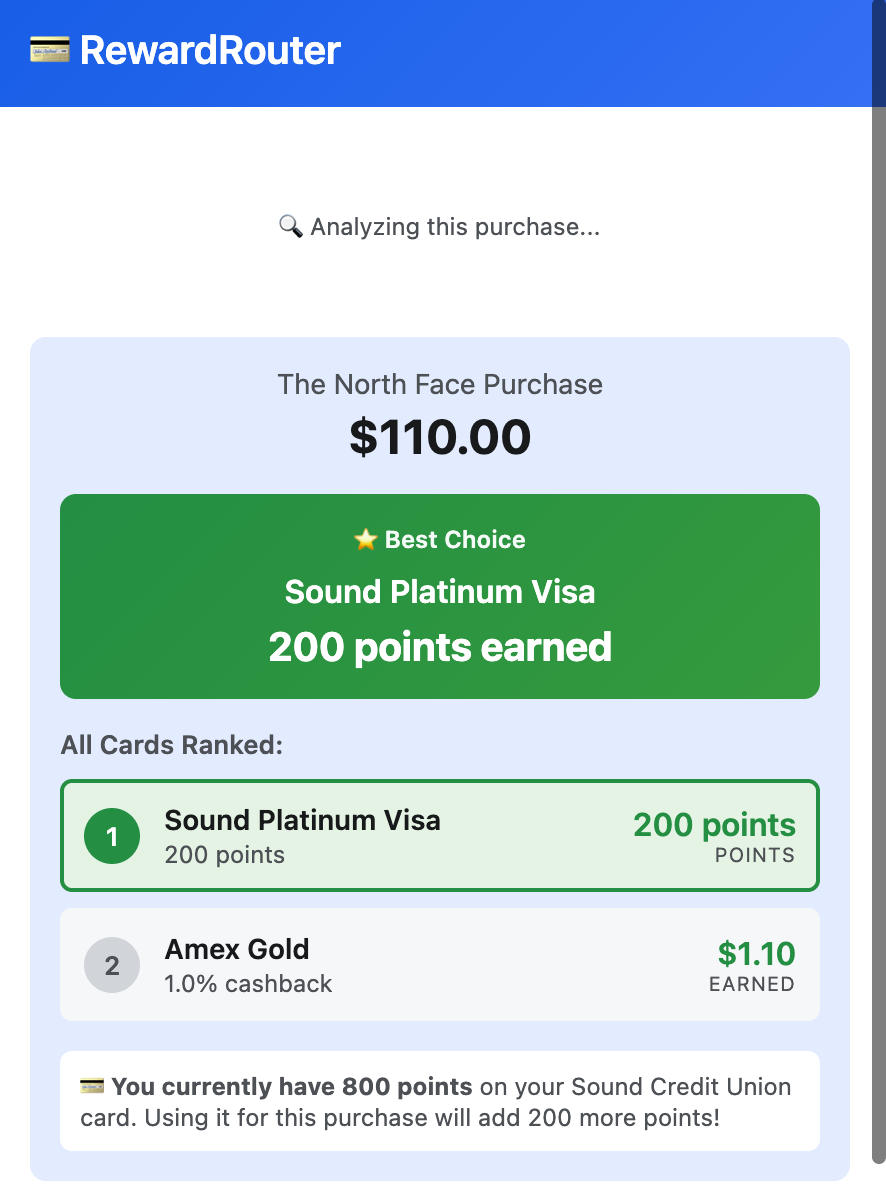Screen dimensions: 886x1194
Task: Click the star icon beside Best Choice
Action: point(365,540)
